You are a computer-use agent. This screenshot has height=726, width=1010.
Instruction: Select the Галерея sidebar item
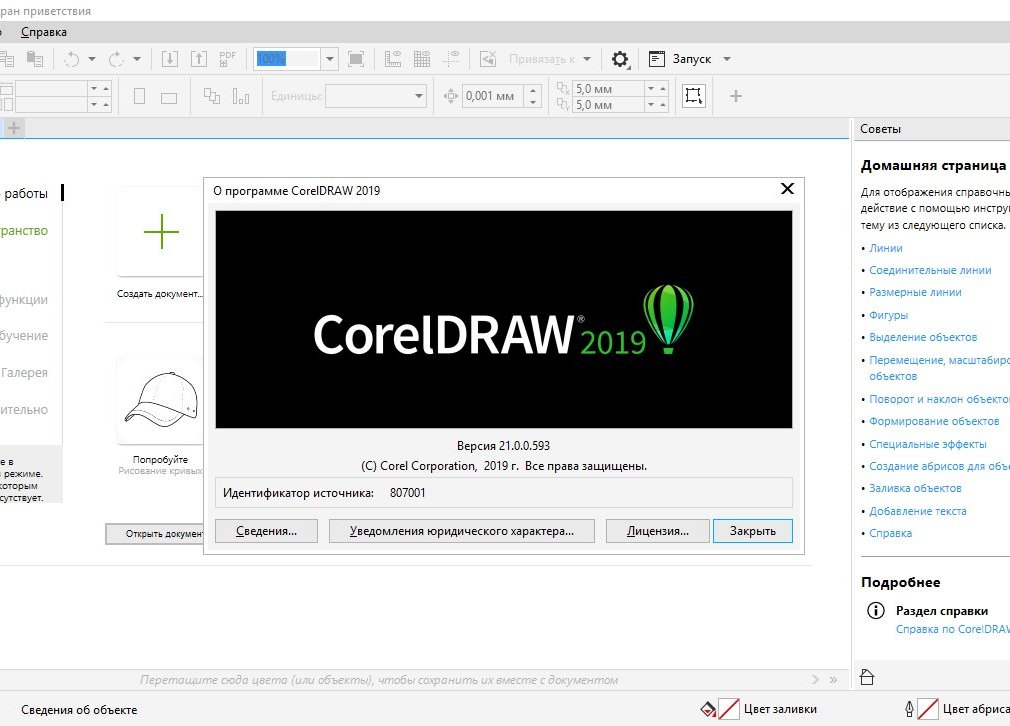click(24, 372)
